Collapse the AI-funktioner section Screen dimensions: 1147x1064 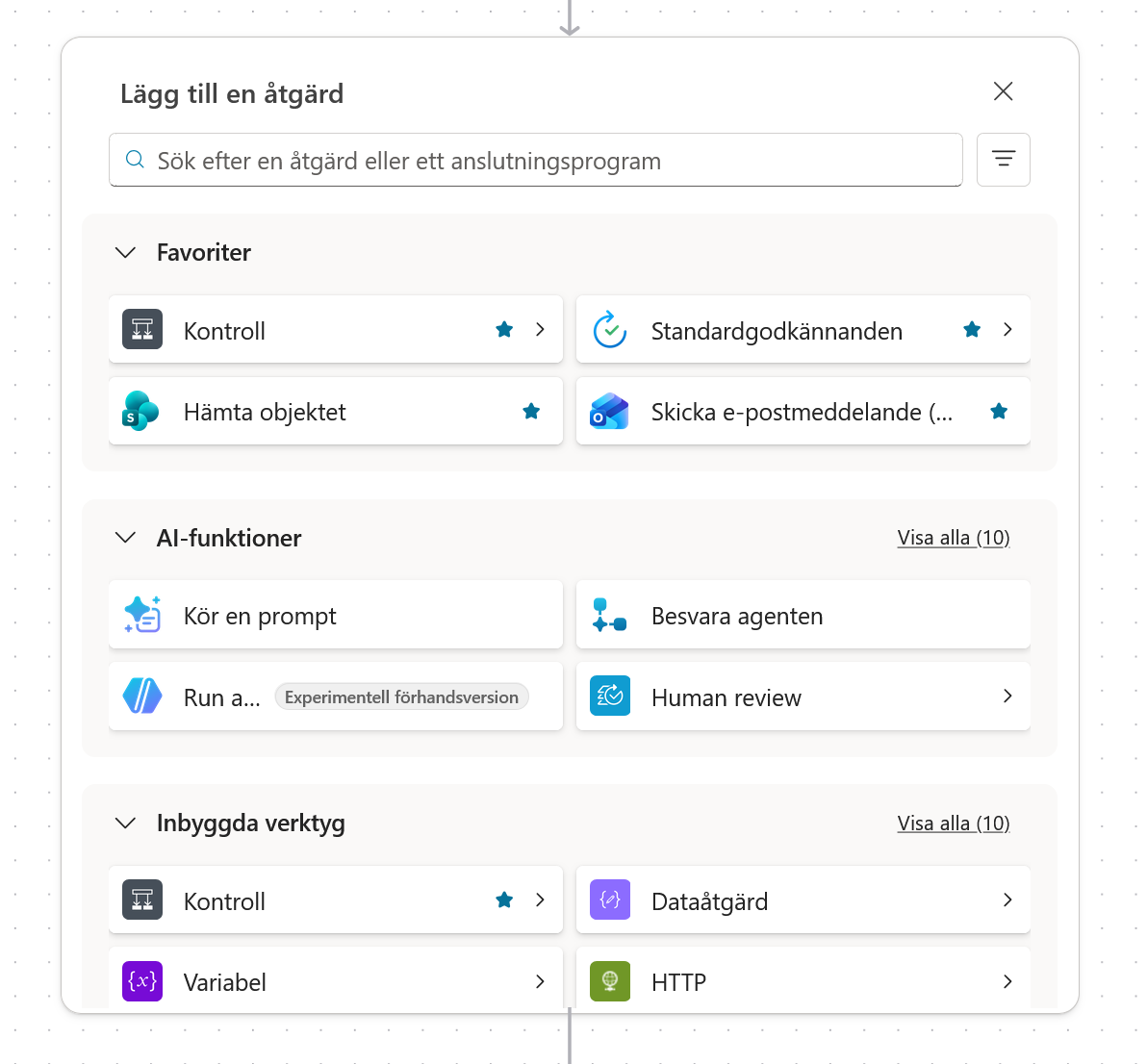click(x=126, y=538)
